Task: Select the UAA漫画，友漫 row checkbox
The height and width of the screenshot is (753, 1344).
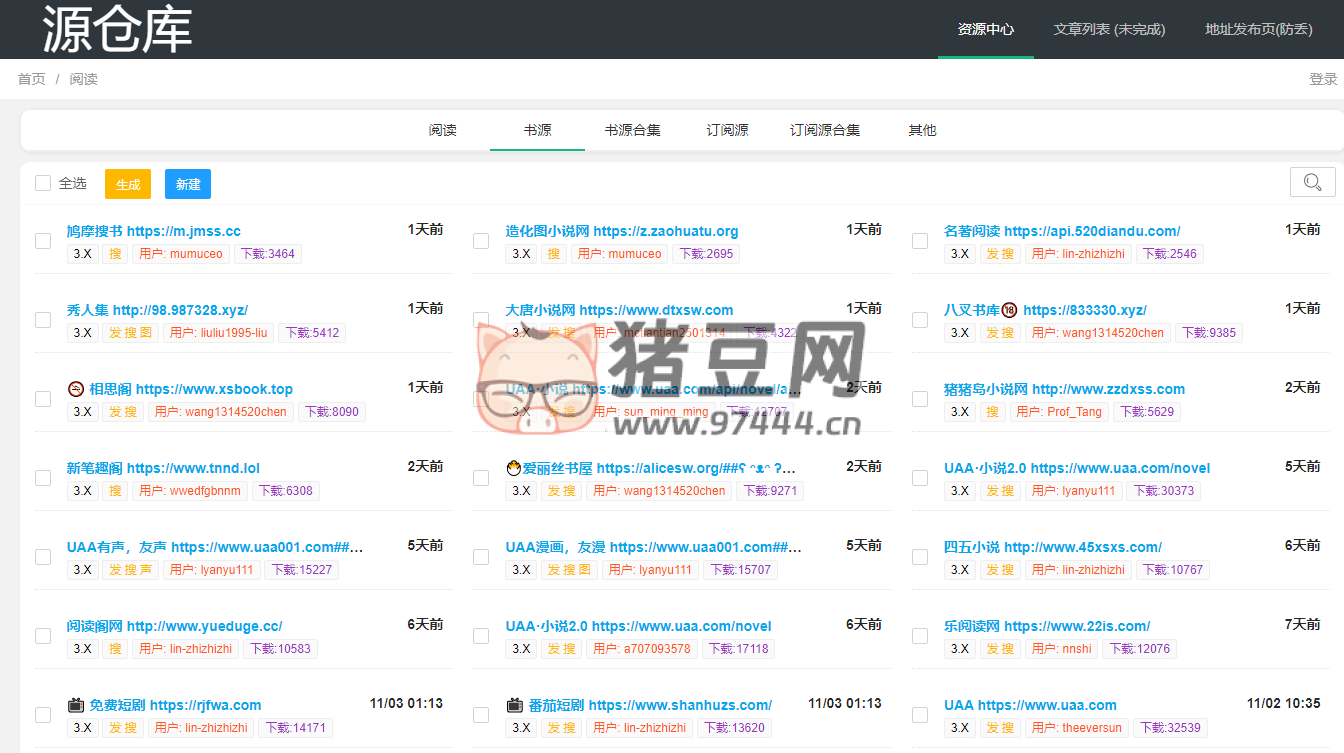Action: [481, 557]
